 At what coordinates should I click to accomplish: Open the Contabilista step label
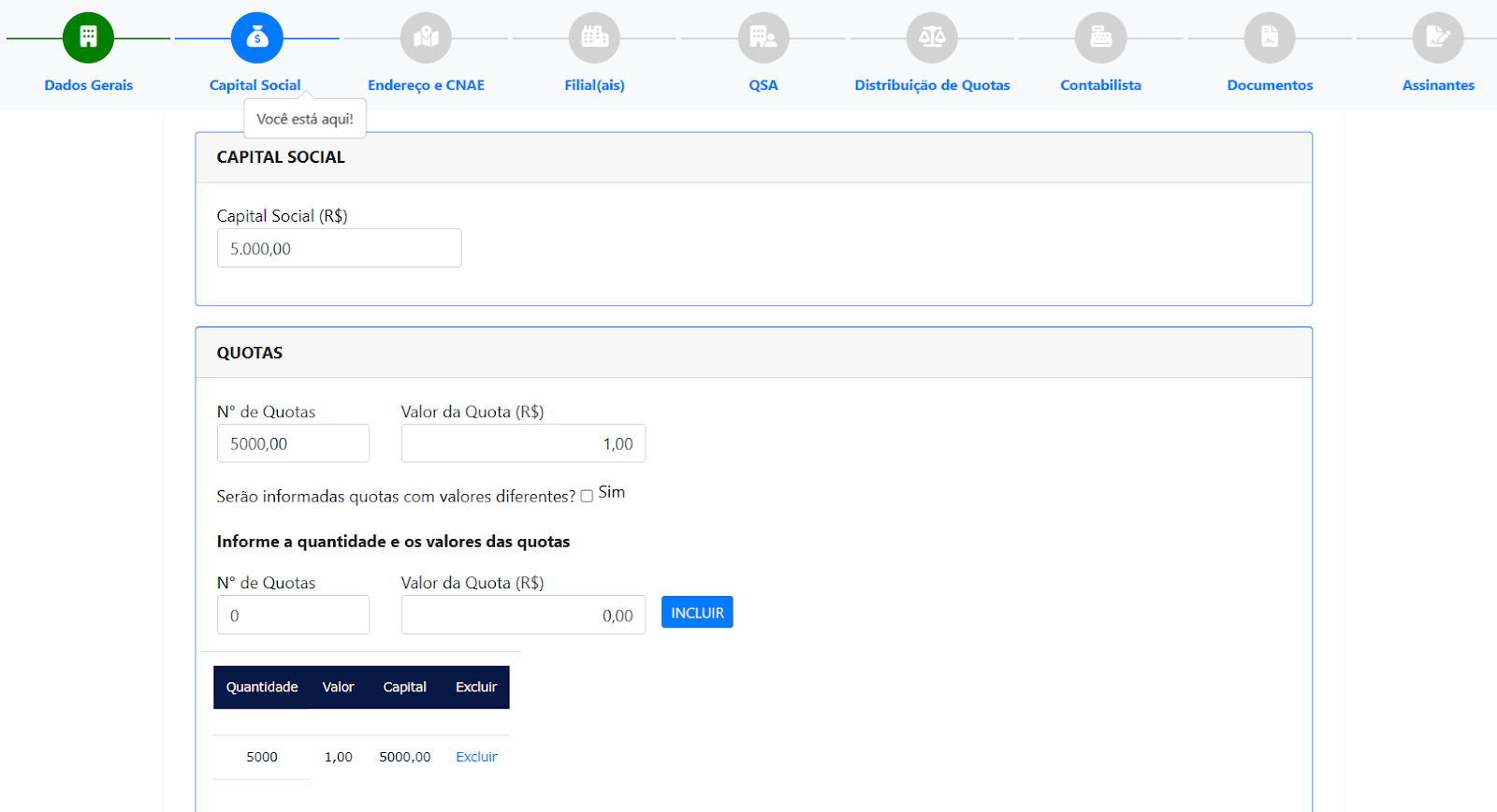click(x=1101, y=85)
